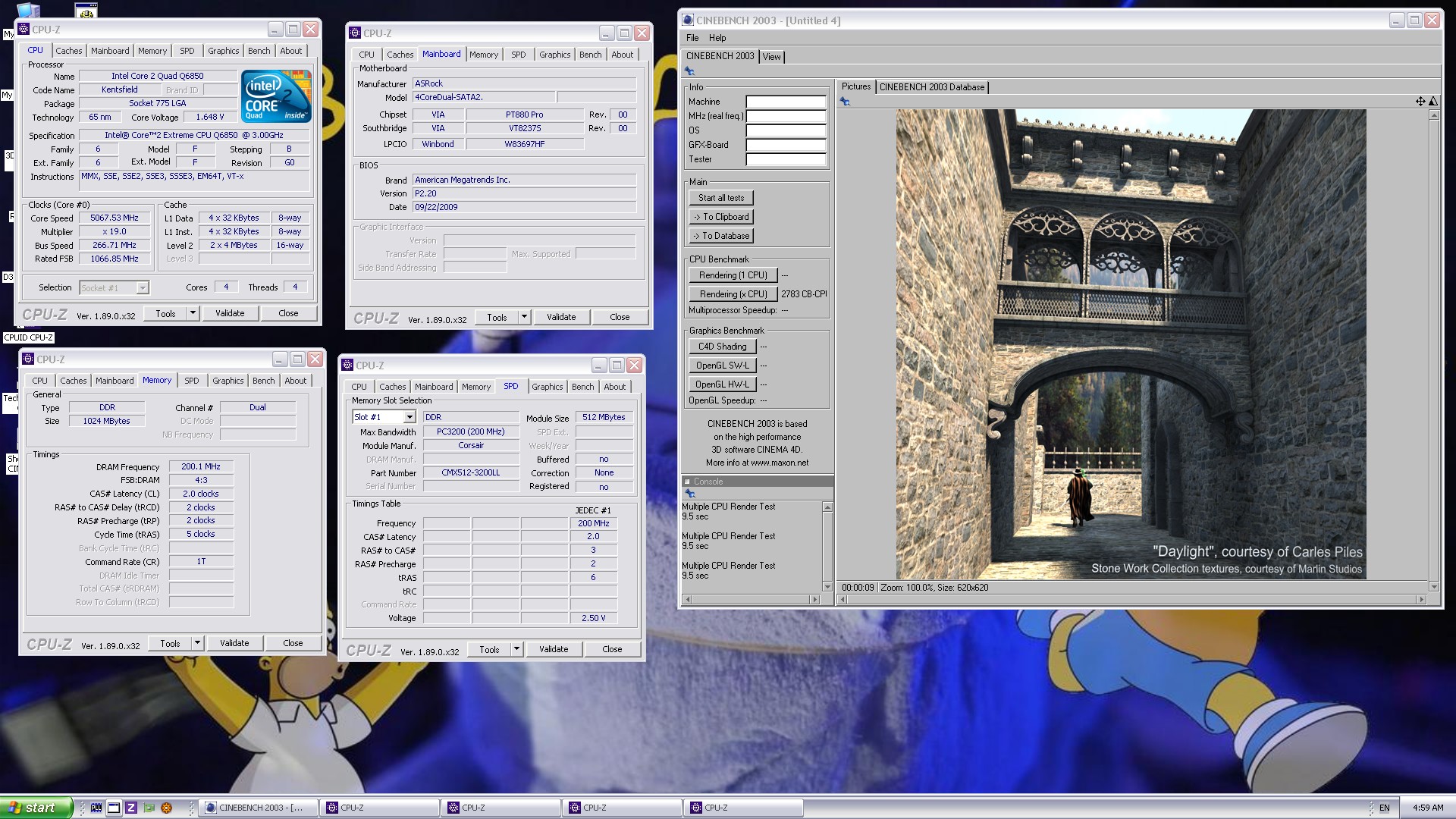
Task: Click the triangle zoom icon above the picture
Action: (x=1432, y=102)
